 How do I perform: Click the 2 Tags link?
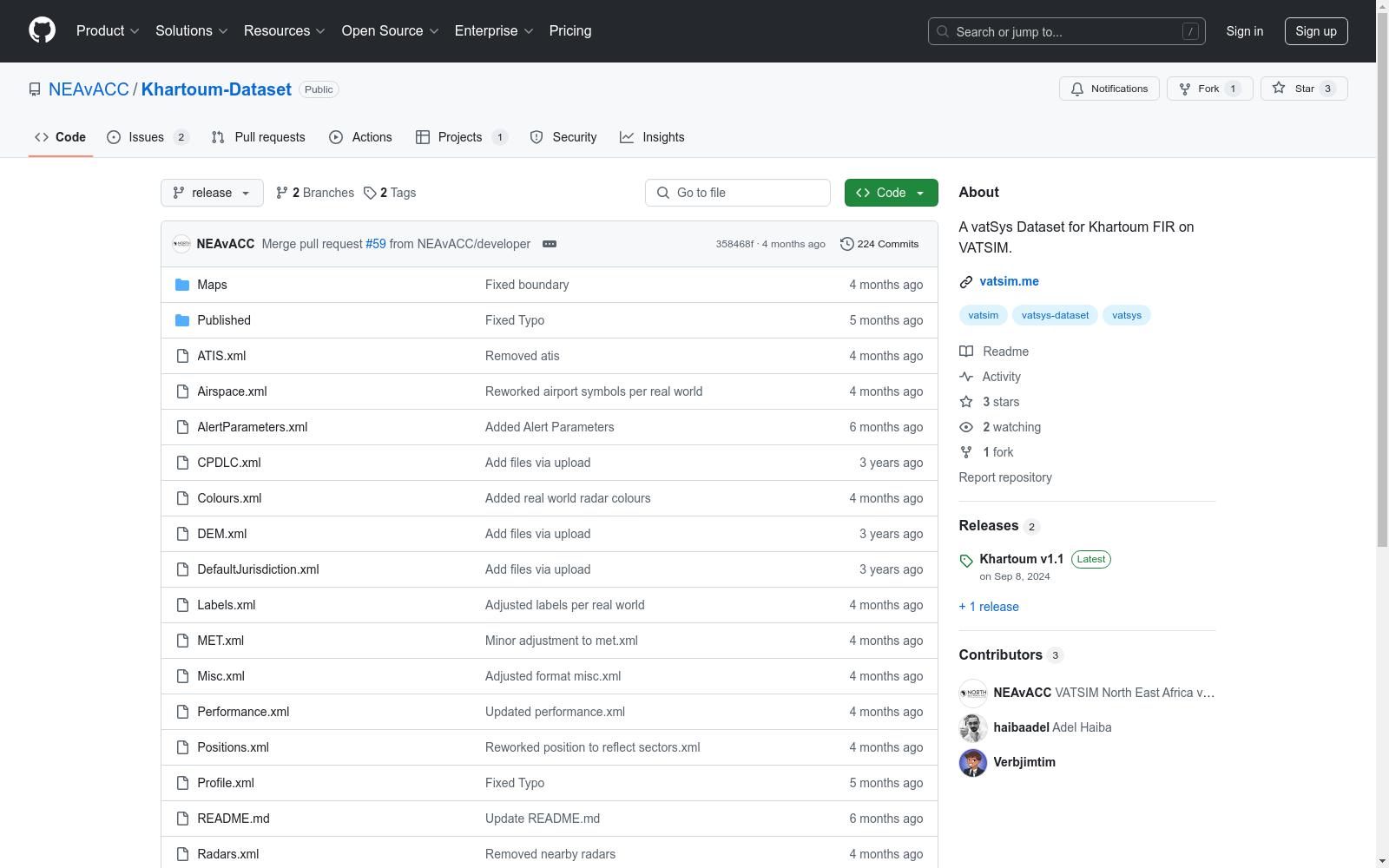pyautogui.click(x=390, y=193)
